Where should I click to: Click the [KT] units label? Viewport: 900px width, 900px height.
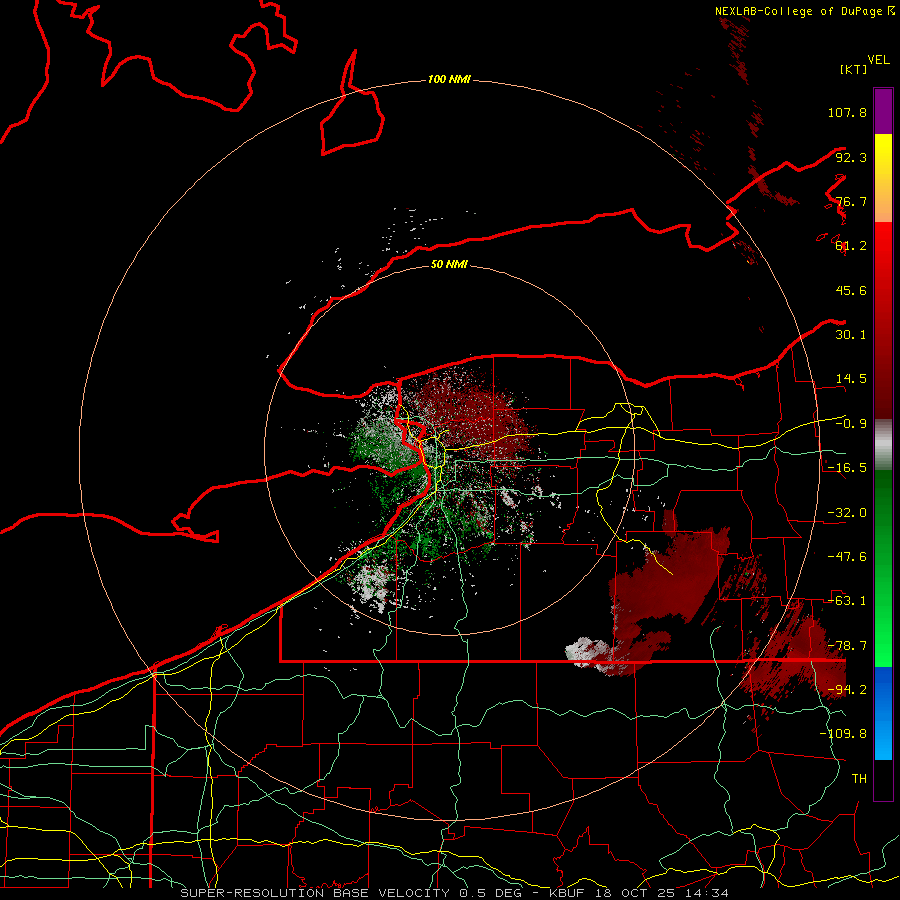[x=854, y=69]
